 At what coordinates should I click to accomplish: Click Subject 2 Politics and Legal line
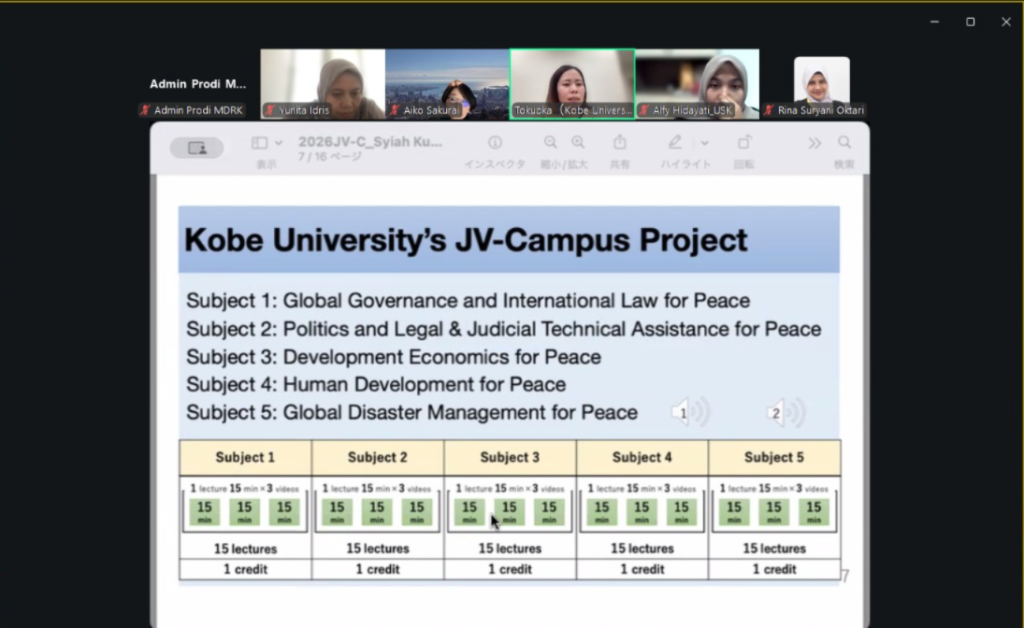pos(504,328)
